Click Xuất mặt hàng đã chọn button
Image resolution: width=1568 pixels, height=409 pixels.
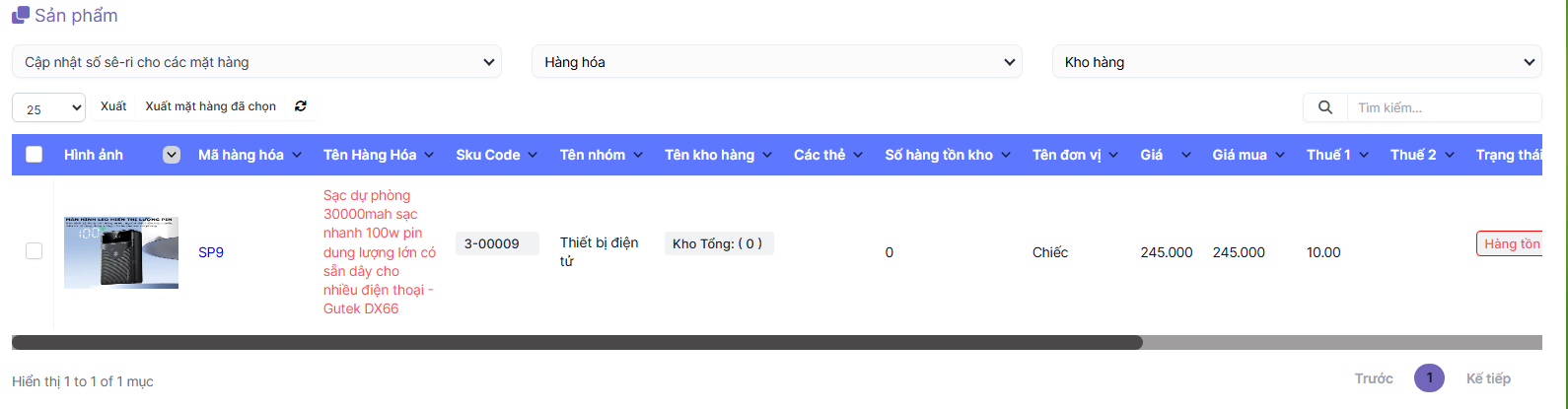(x=210, y=106)
